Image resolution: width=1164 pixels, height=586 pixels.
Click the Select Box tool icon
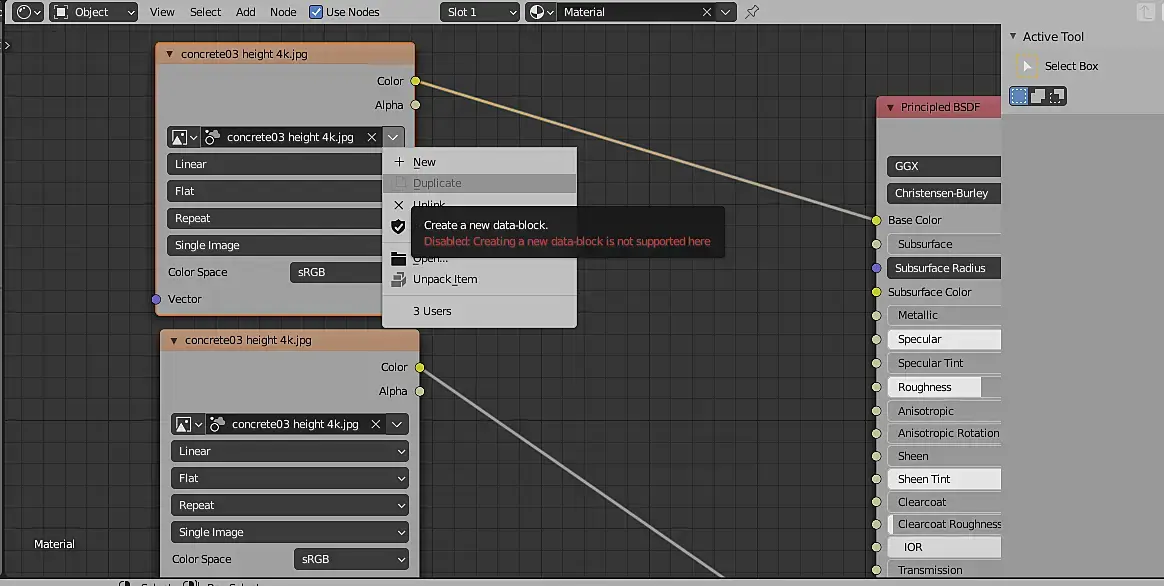click(x=1027, y=66)
